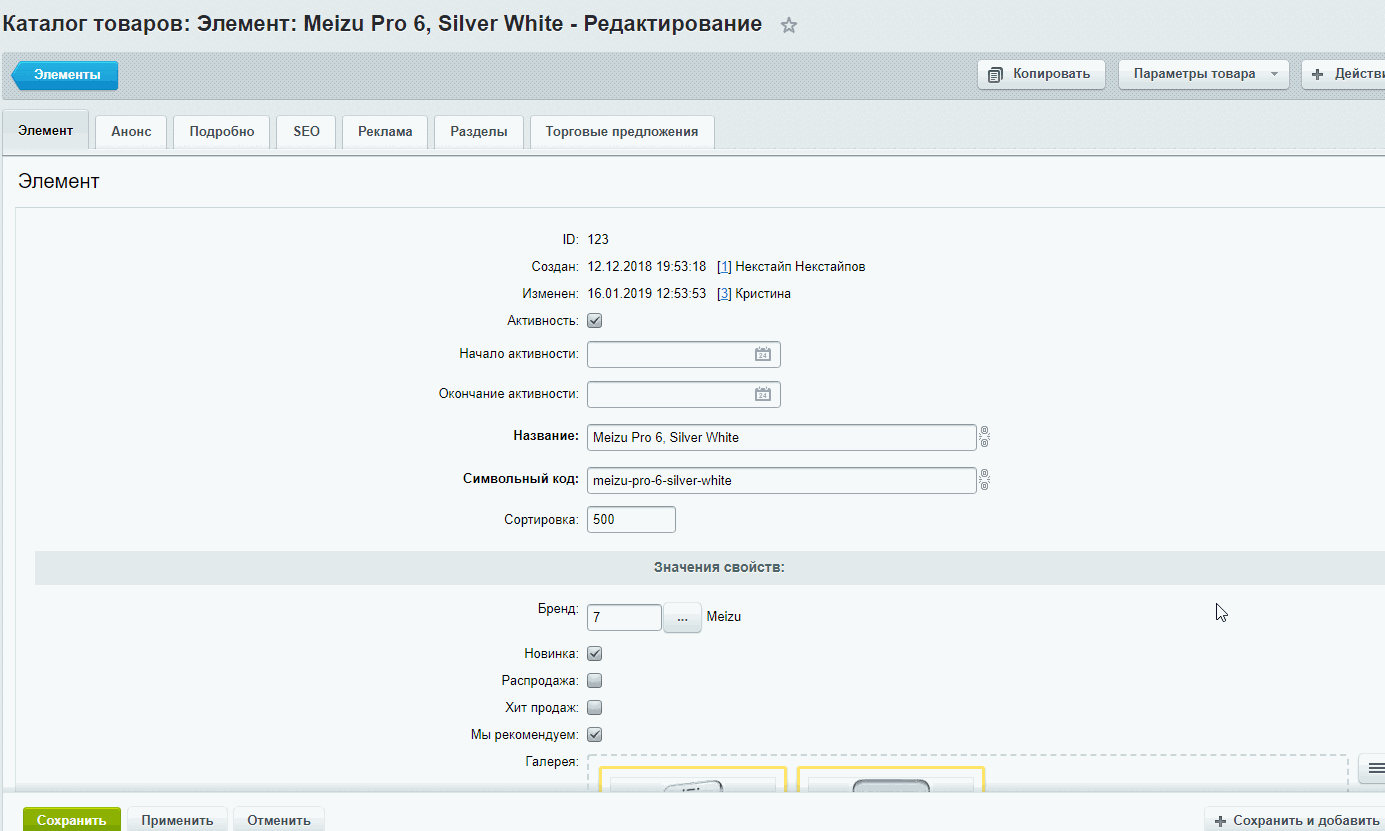
Task: Go to the Разделы tab
Action: pos(479,132)
